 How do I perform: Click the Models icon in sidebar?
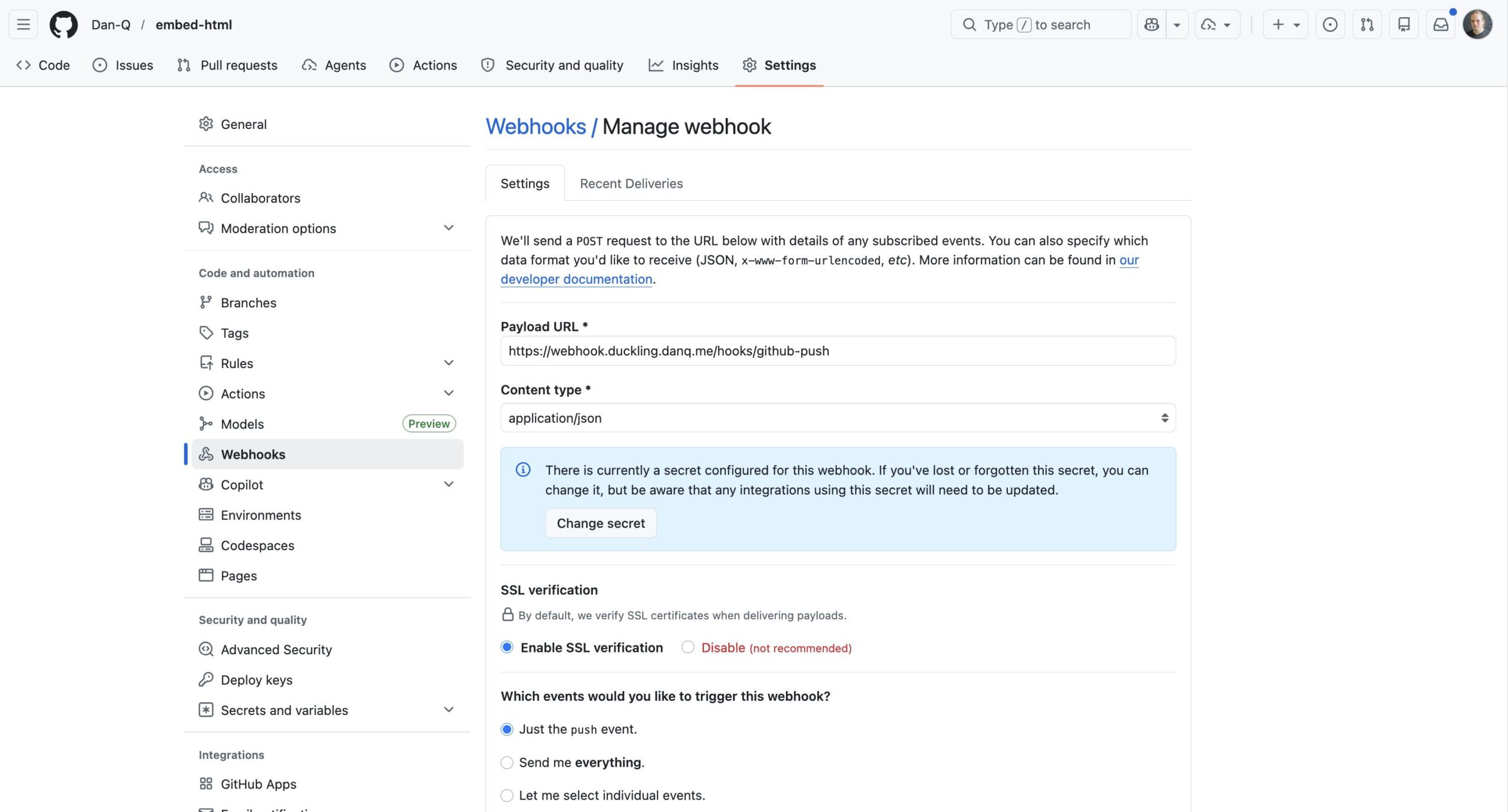pos(206,424)
